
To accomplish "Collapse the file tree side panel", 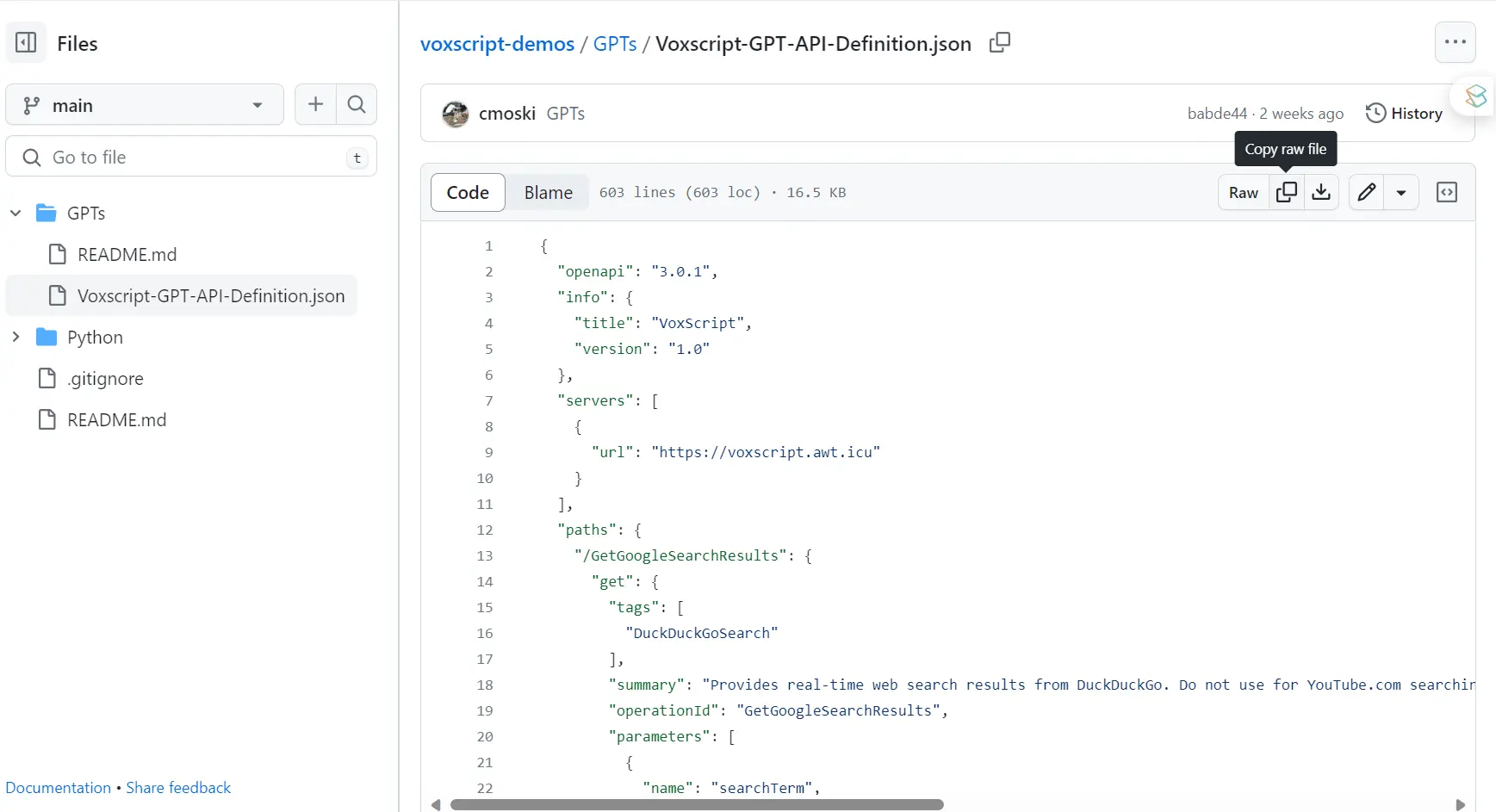I will click(x=26, y=42).
